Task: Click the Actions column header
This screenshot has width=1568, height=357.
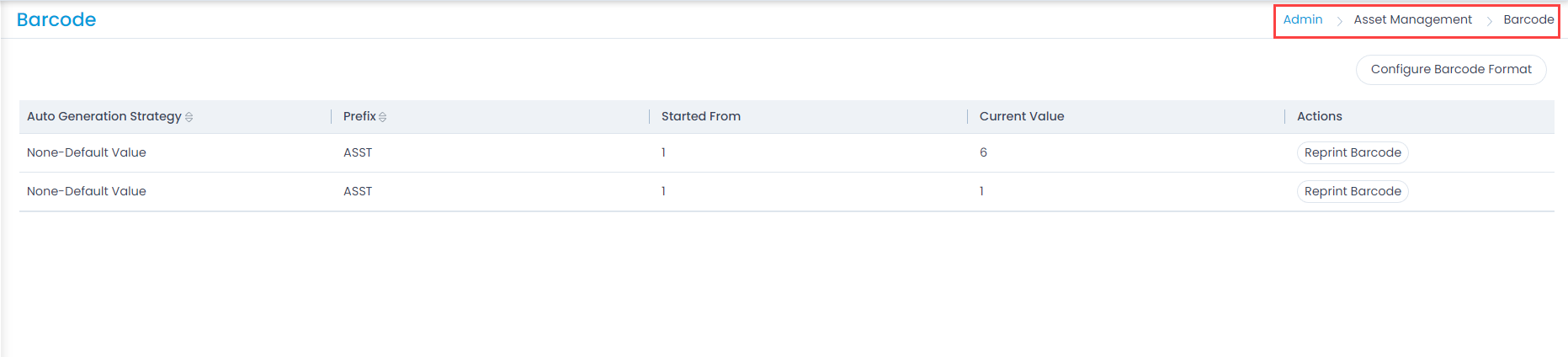Action: (x=1319, y=116)
